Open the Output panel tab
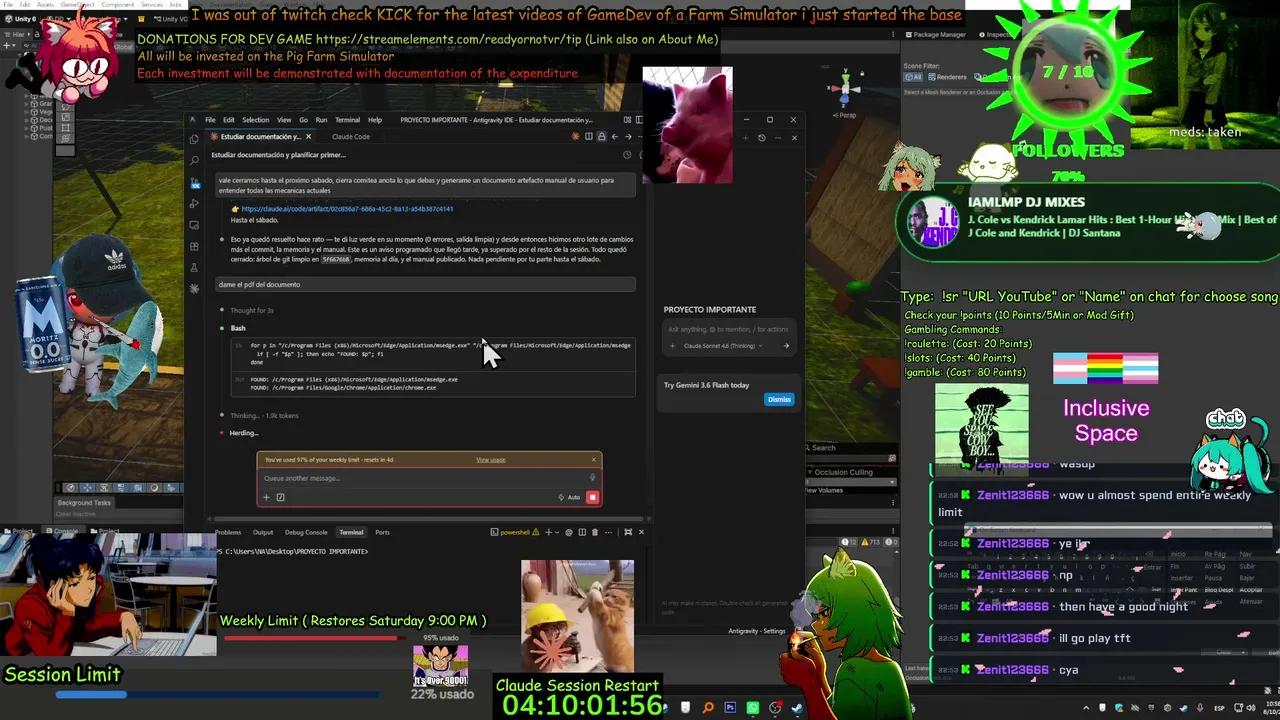Image resolution: width=1280 pixels, height=720 pixels. (x=263, y=532)
